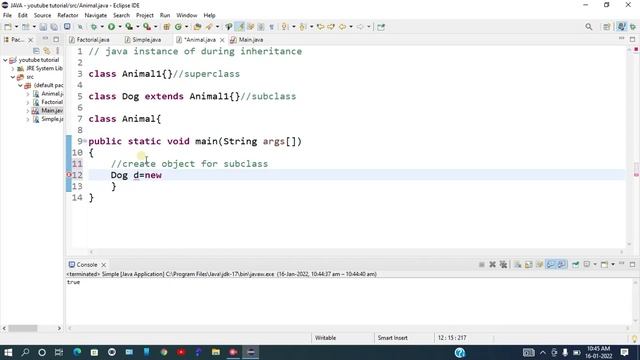Click the Open Perspective icon
Screen dimensions: 640x360
click(x=607, y=27)
